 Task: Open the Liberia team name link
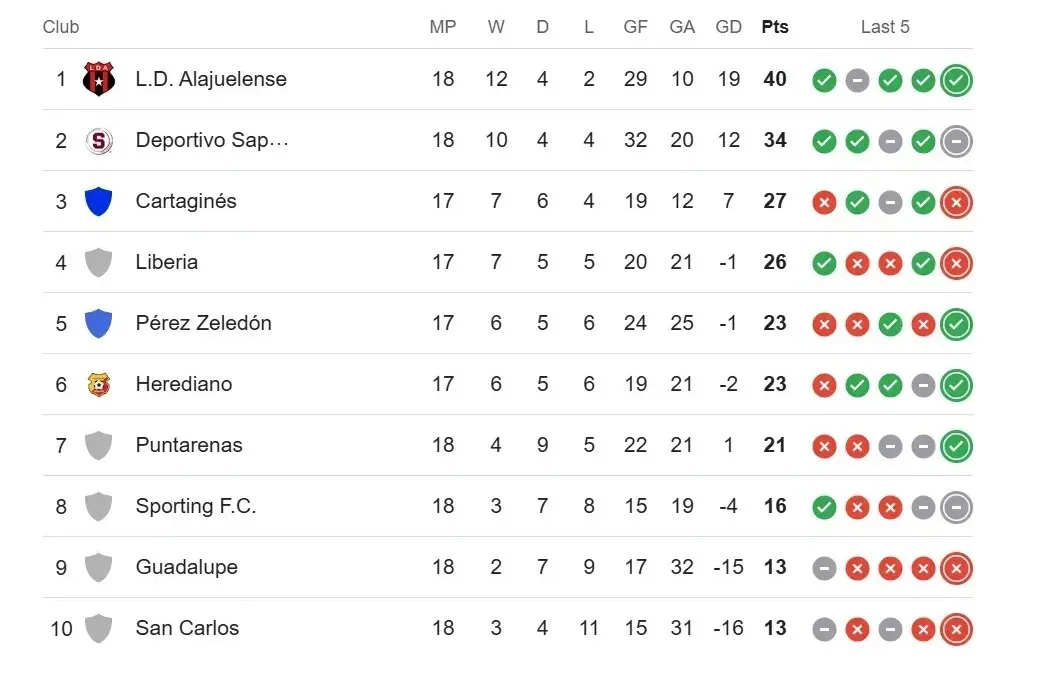coord(166,262)
